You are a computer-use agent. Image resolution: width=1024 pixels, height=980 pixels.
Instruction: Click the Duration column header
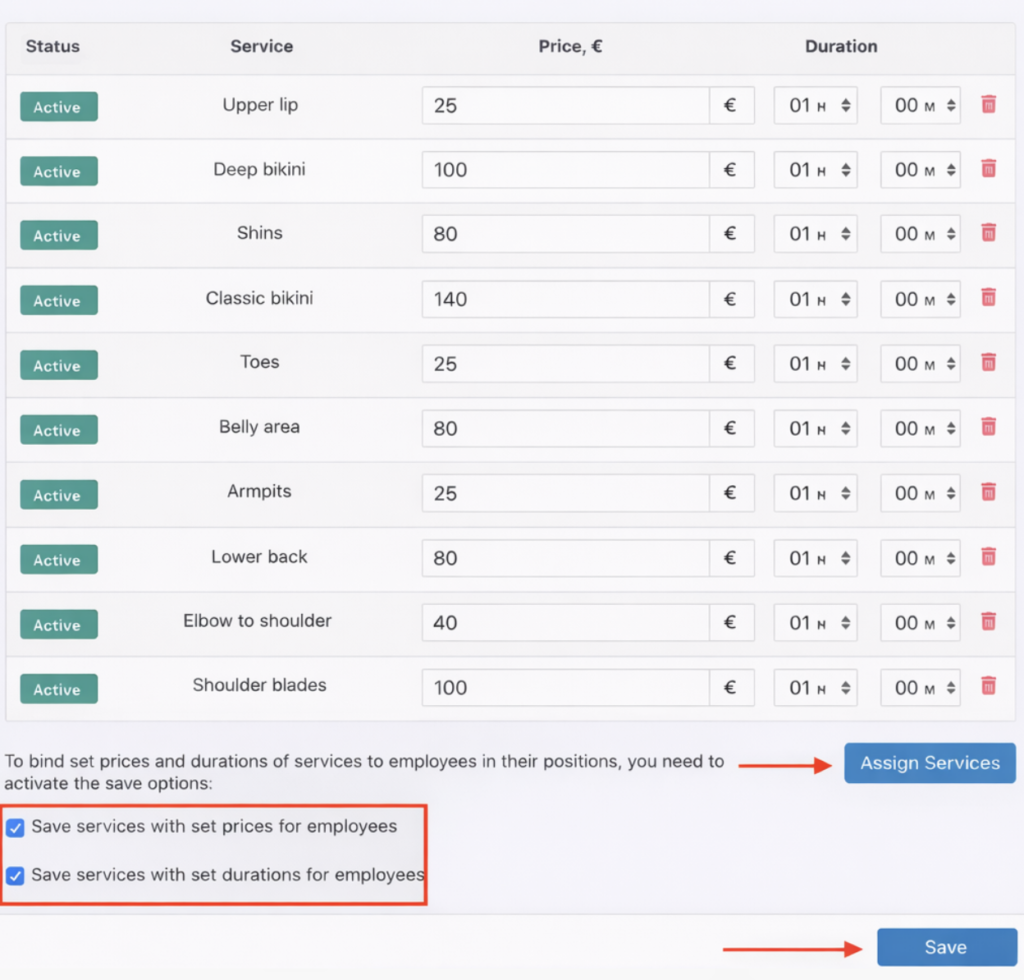[840, 46]
